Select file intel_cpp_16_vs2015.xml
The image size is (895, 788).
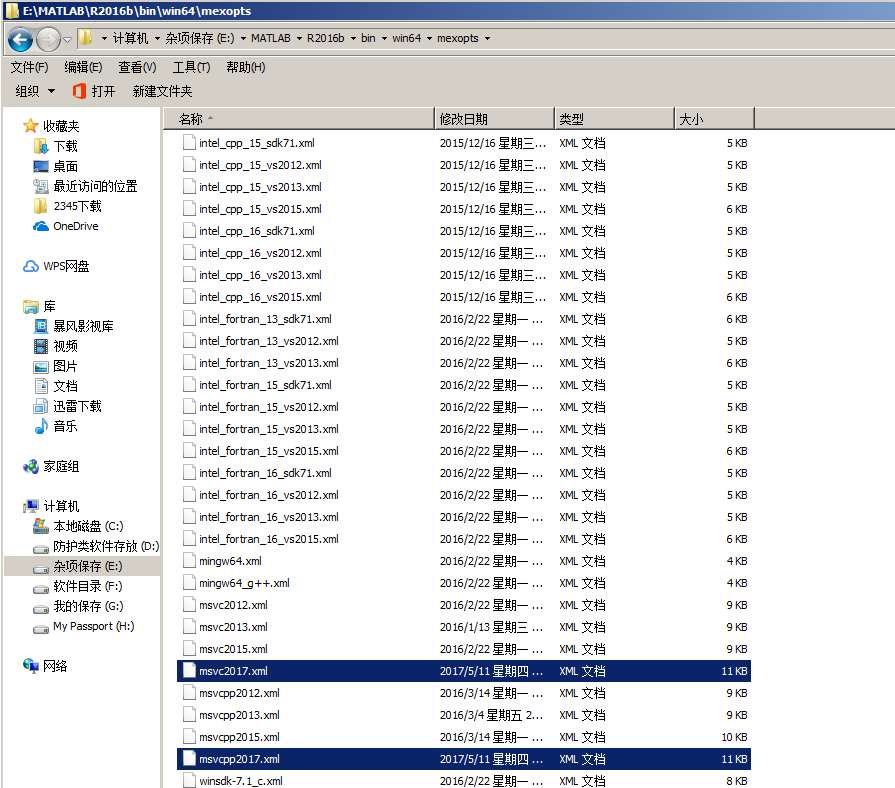coord(463,297)
